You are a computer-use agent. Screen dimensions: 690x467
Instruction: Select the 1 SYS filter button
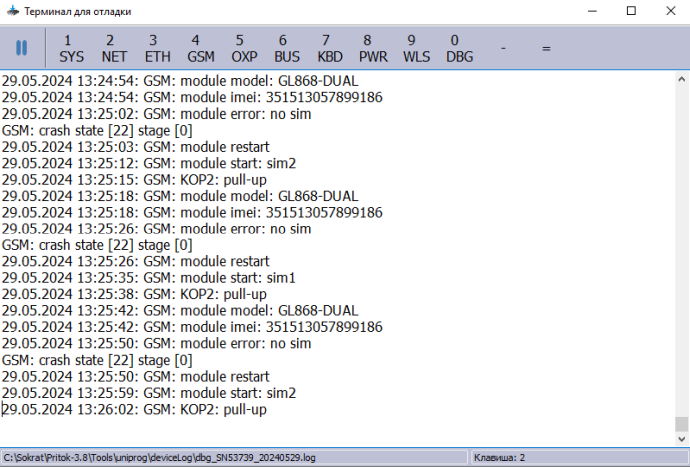(71, 48)
